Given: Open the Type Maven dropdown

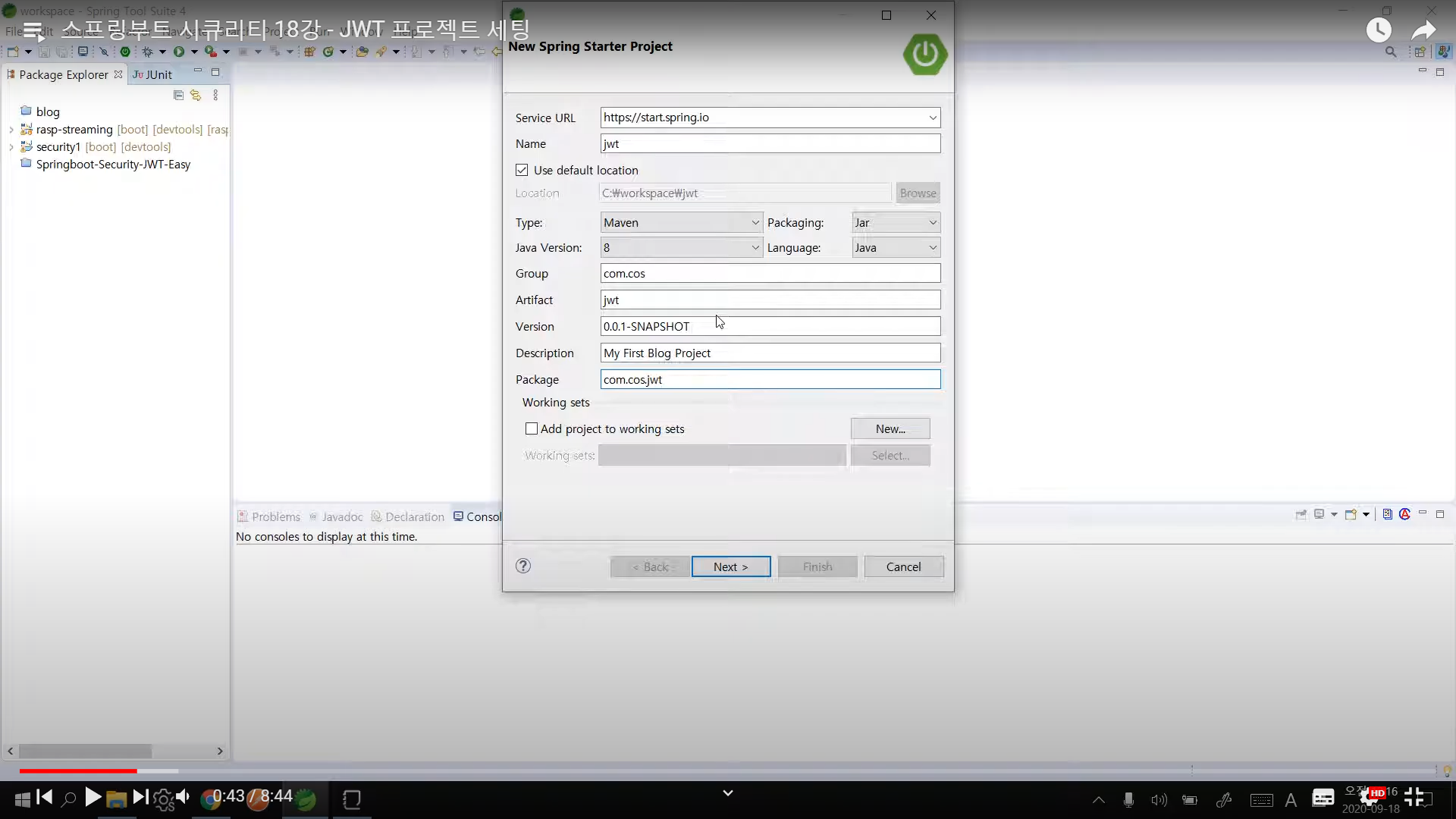Looking at the screenshot, I should (x=680, y=223).
